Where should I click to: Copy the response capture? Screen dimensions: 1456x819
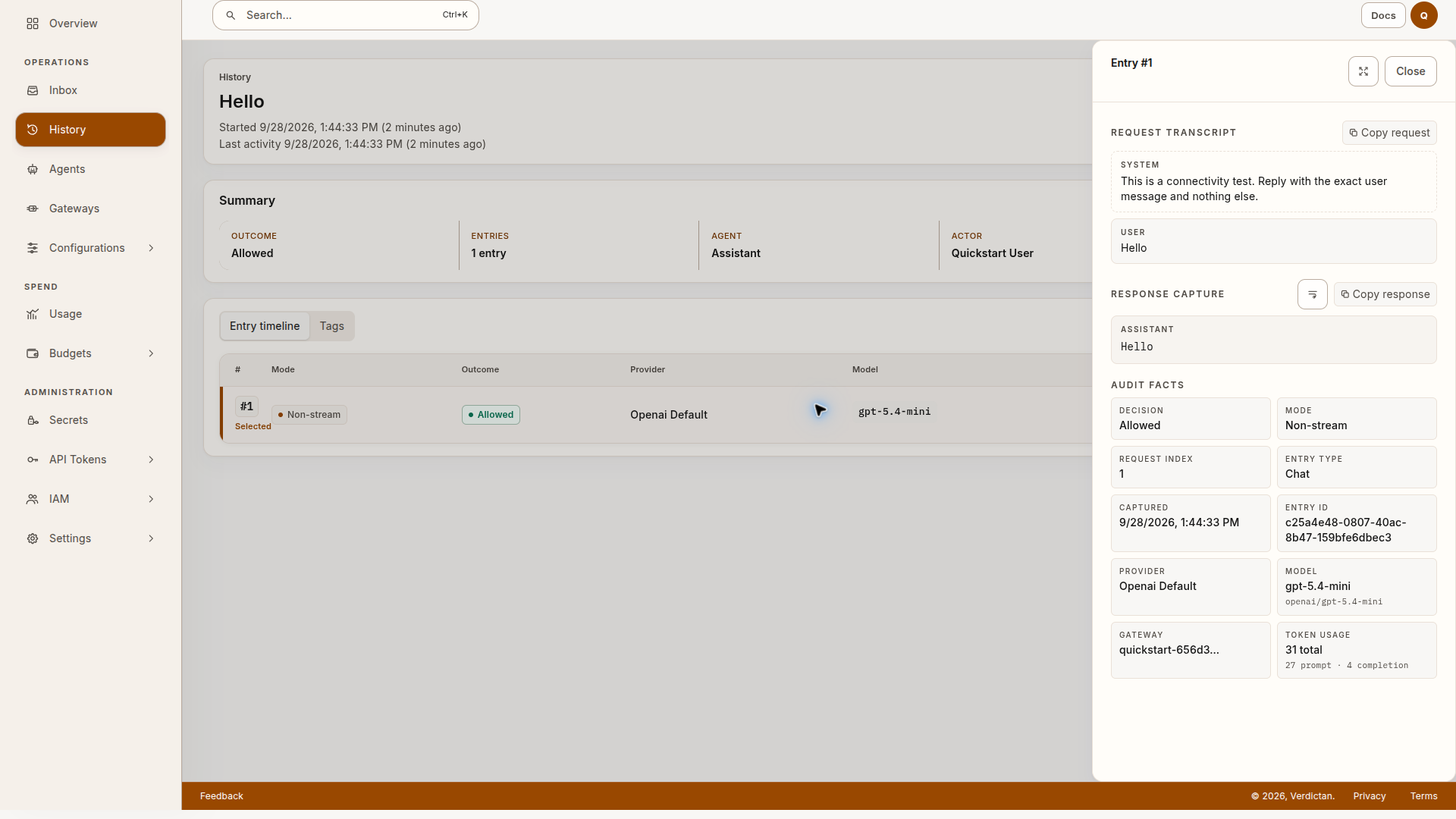[1385, 294]
